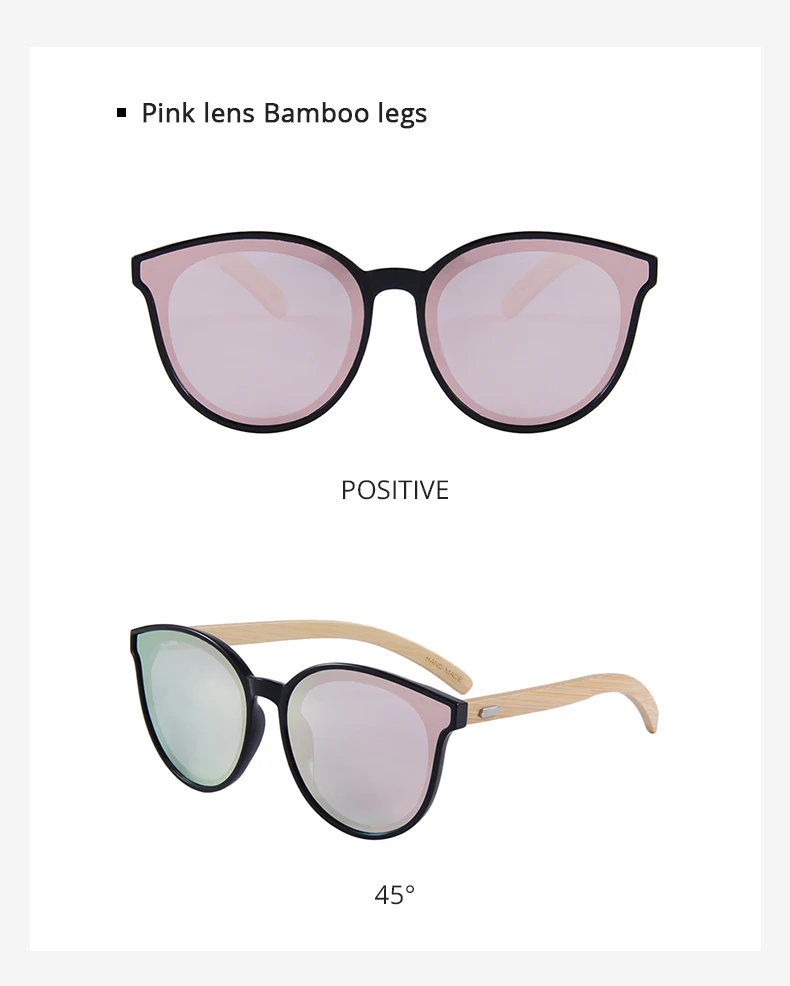Click the bamboo leg visible behind the front-view left lens
This screenshot has width=790, height=986.
pyautogui.click(x=250, y=282)
